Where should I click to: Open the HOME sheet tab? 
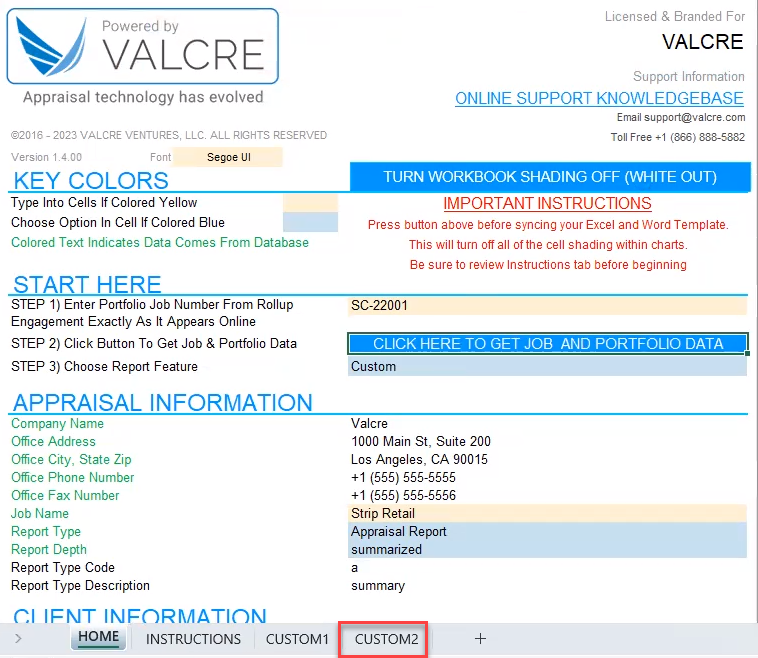(x=99, y=638)
